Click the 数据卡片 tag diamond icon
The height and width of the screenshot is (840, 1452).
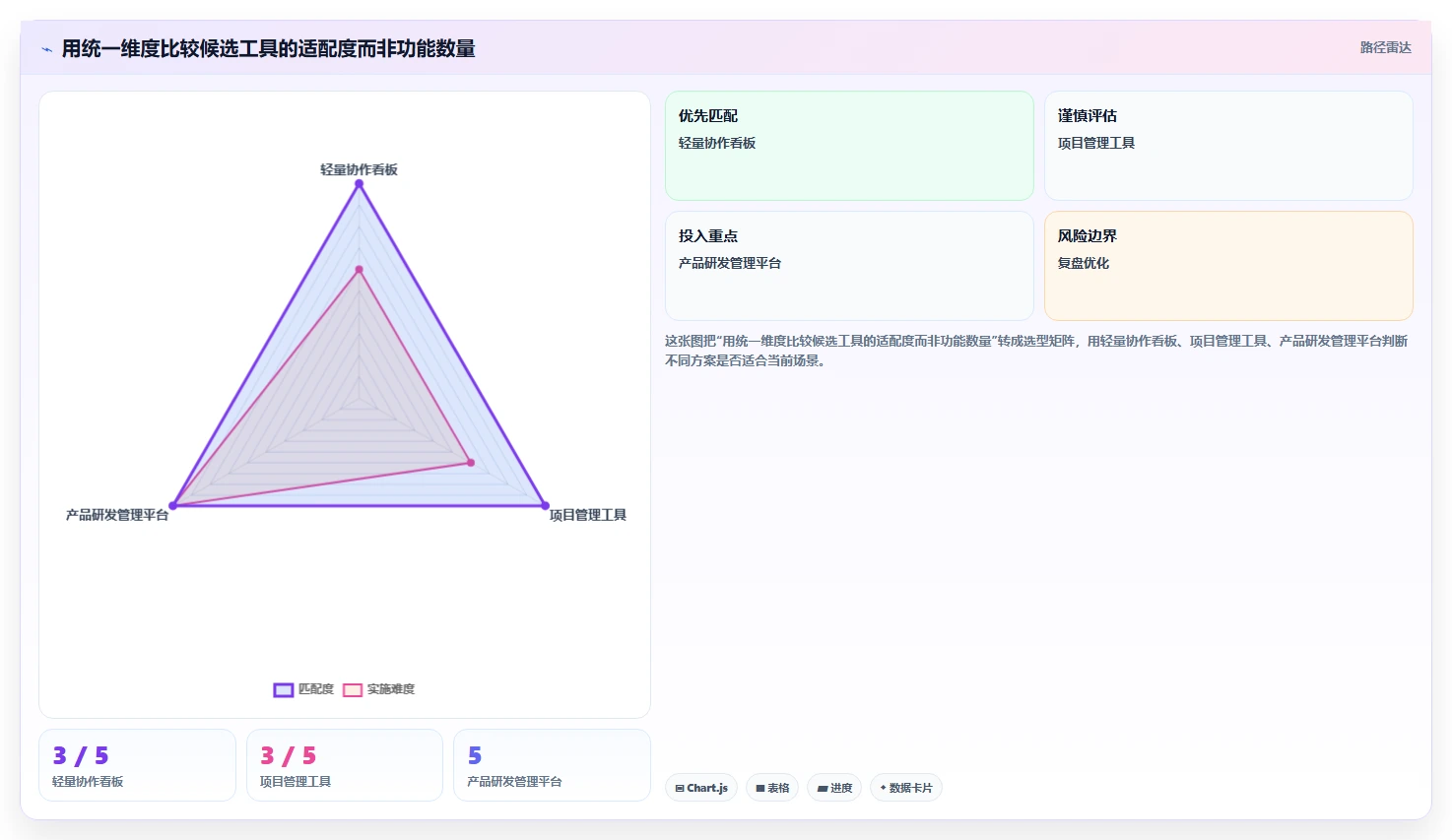[883, 788]
